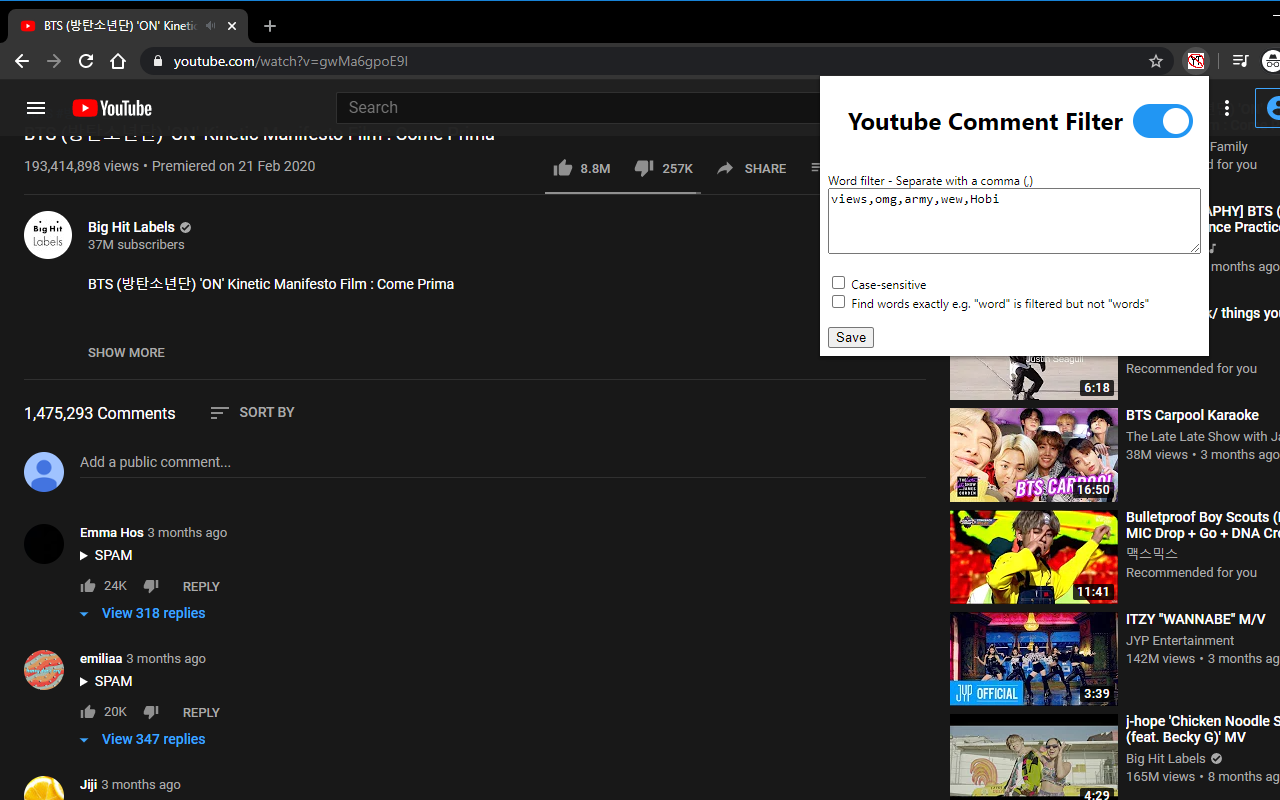Open JYP Entertainment channel text
The image size is (1280, 800).
tap(1180, 641)
